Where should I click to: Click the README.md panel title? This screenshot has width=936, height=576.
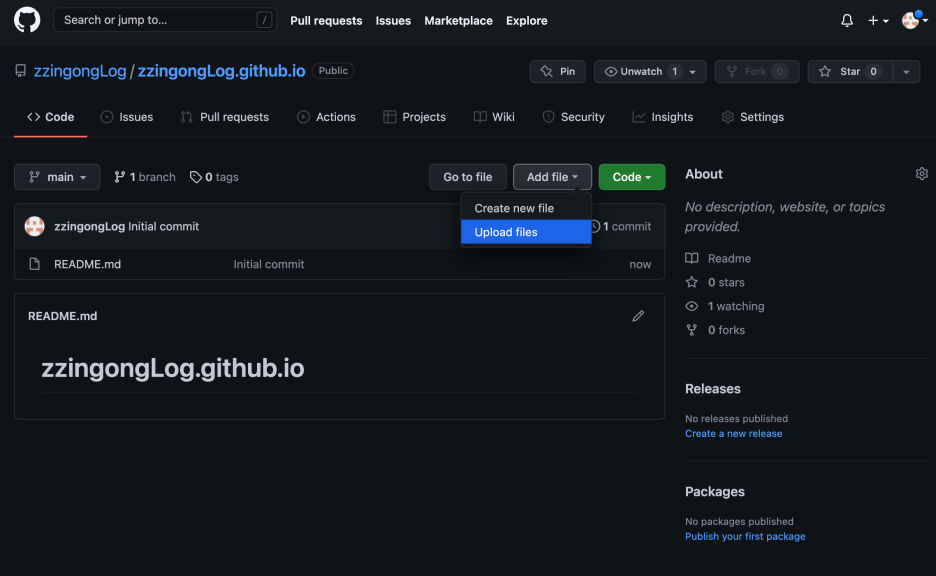63,316
